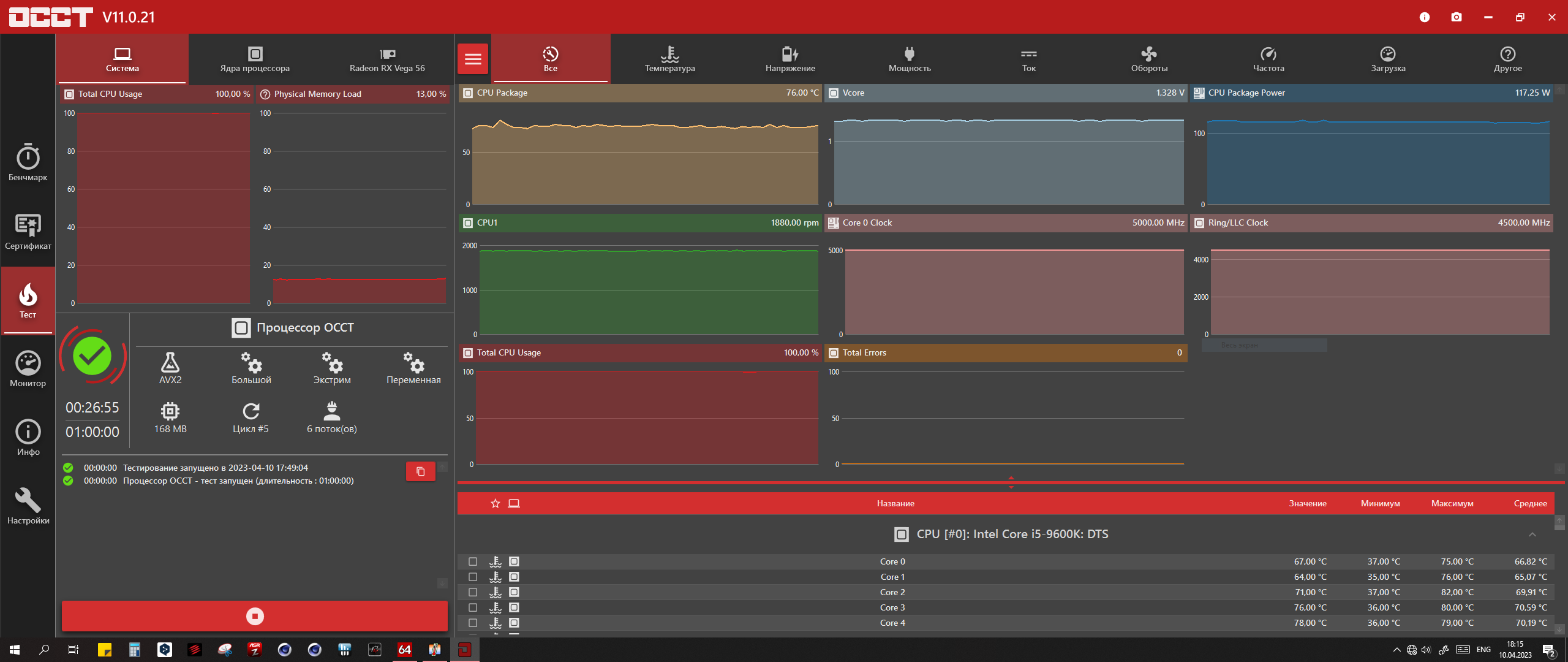Open the Monitor section in sidebar
The image size is (1568, 662).
(28, 368)
